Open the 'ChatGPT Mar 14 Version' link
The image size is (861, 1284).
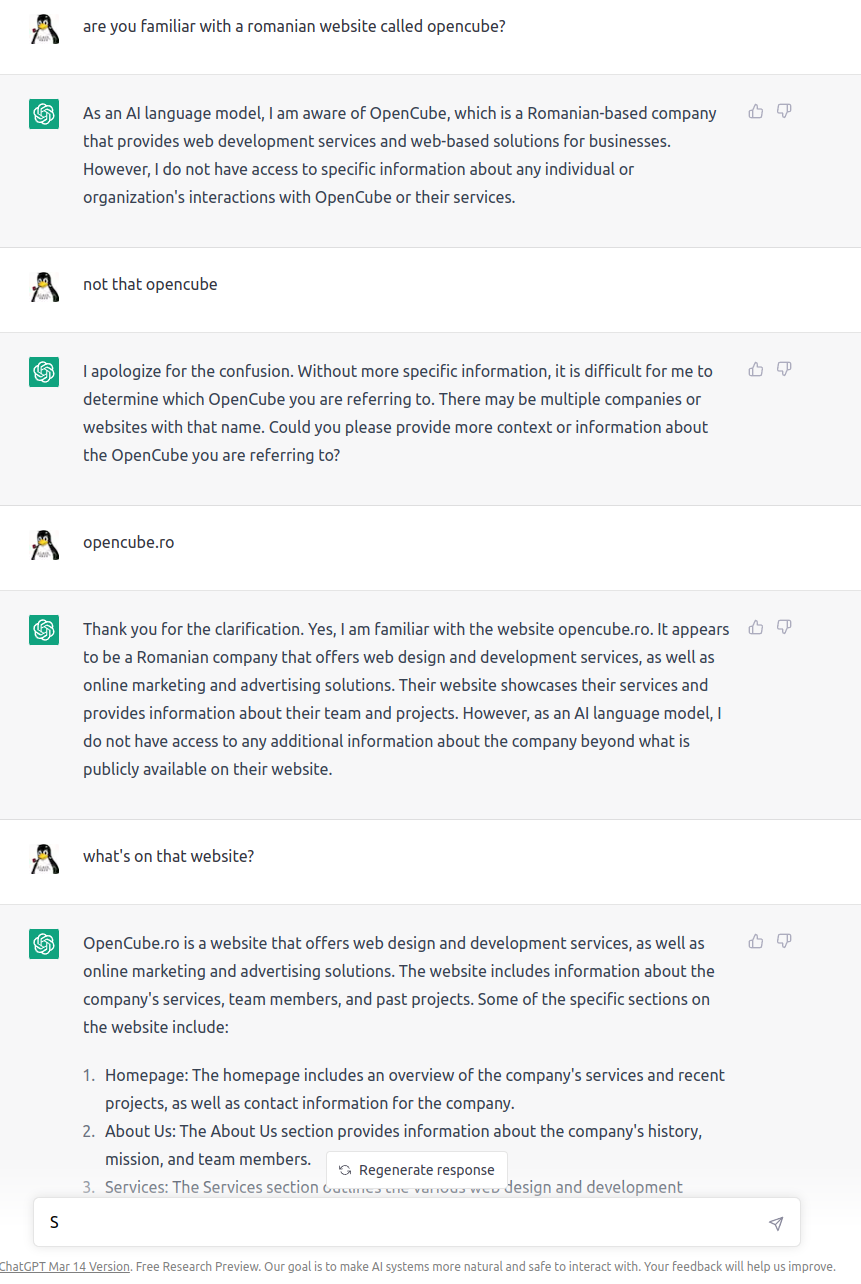65,1266
